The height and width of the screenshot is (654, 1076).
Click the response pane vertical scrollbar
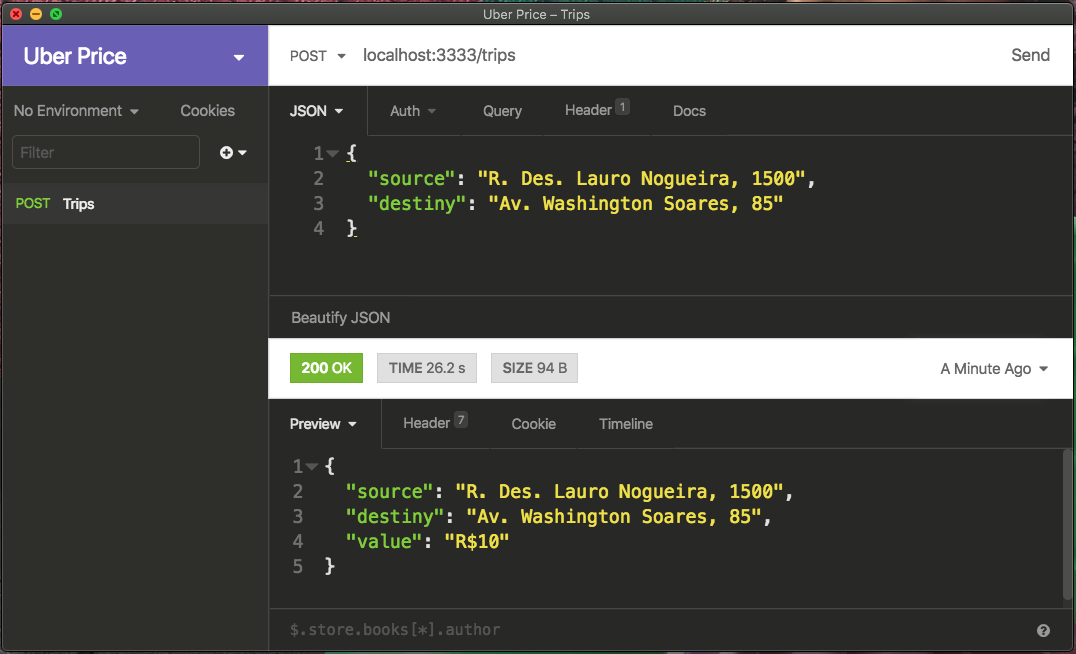point(1067,525)
